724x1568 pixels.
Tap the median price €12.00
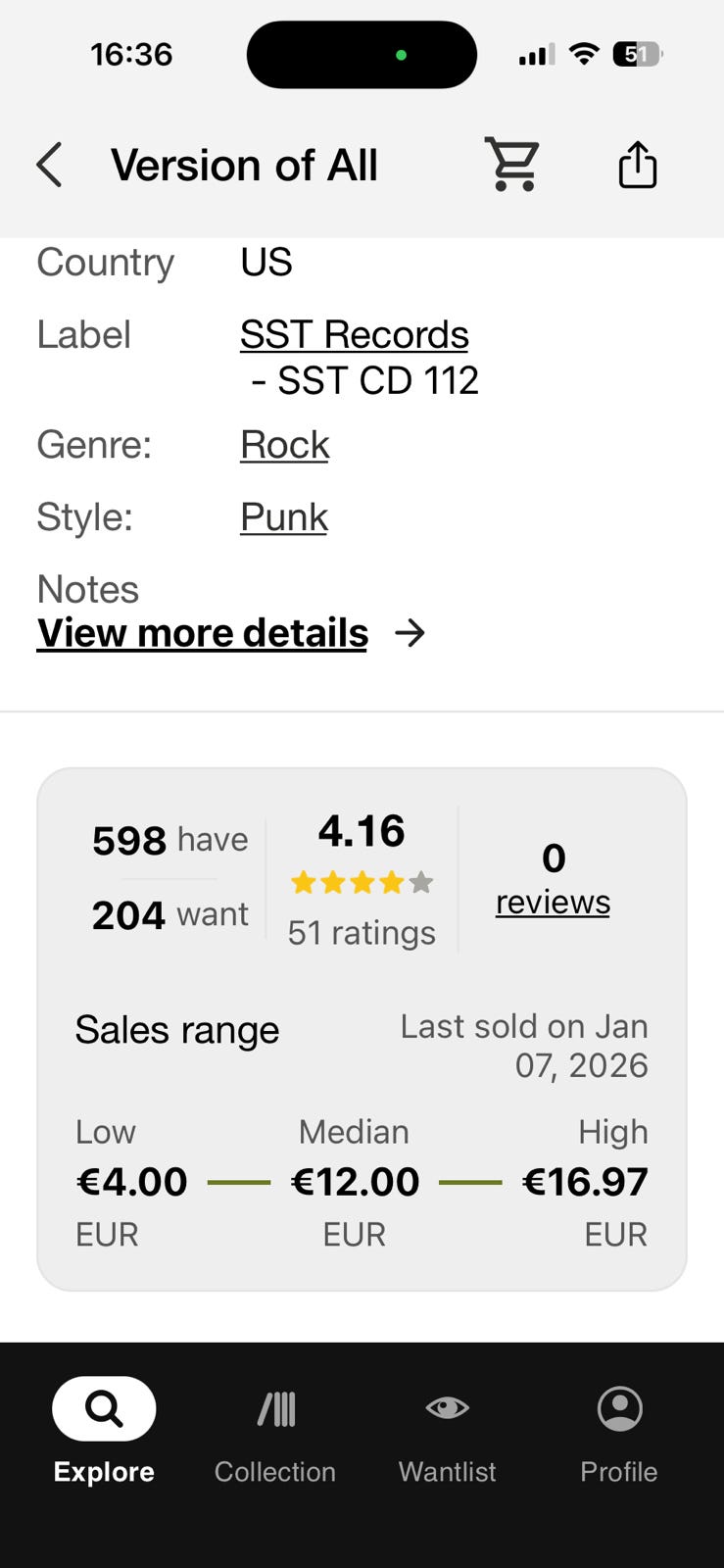tap(355, 1182)
